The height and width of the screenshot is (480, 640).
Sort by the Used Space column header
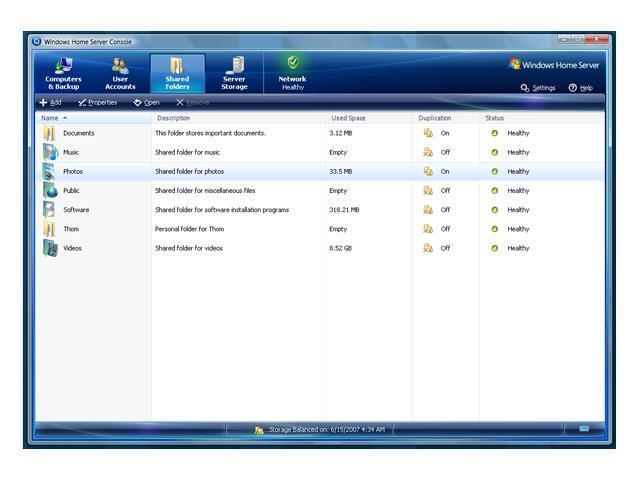coord(369,118)
